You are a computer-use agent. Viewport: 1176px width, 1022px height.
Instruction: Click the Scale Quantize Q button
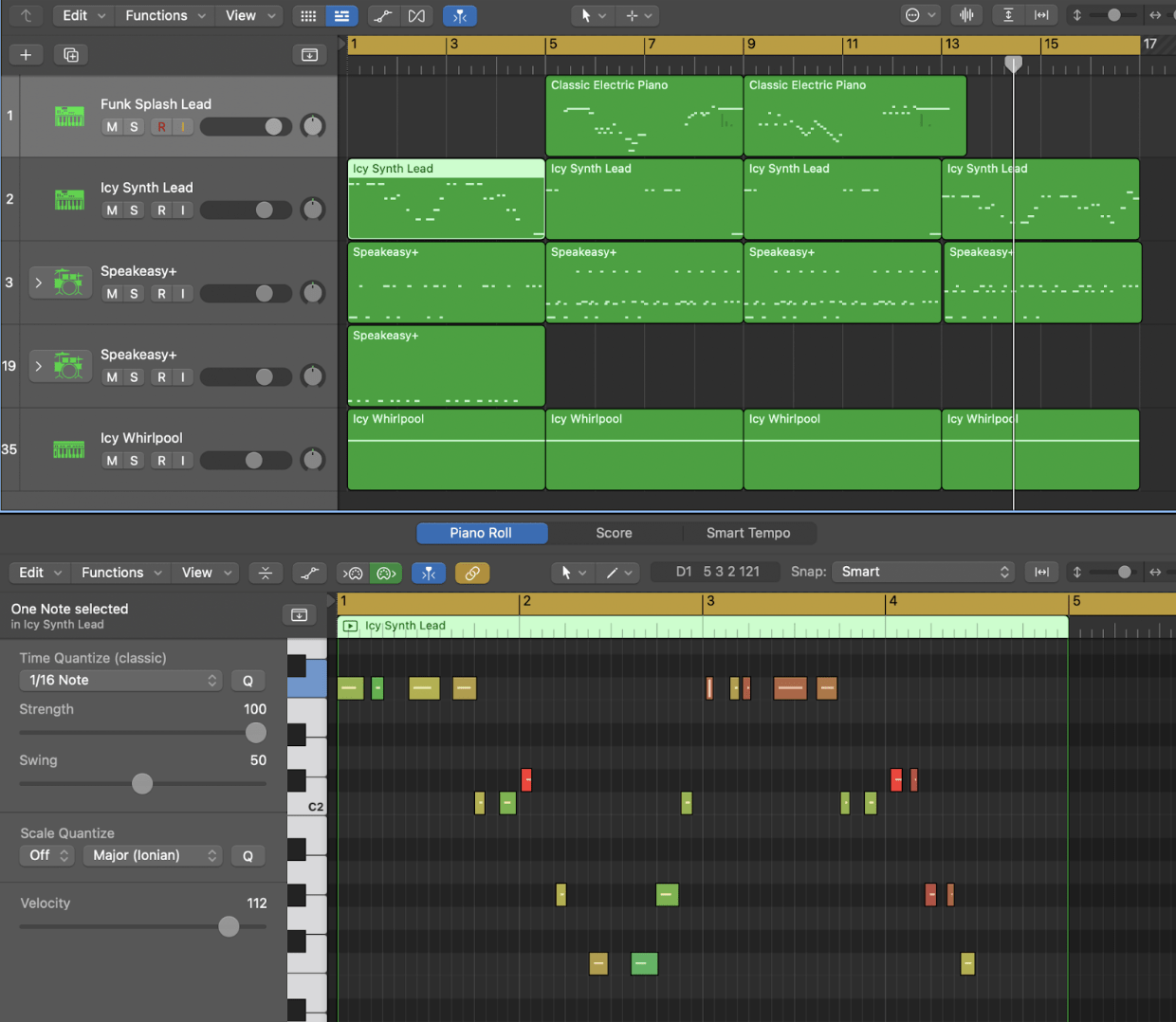[248, 855]
